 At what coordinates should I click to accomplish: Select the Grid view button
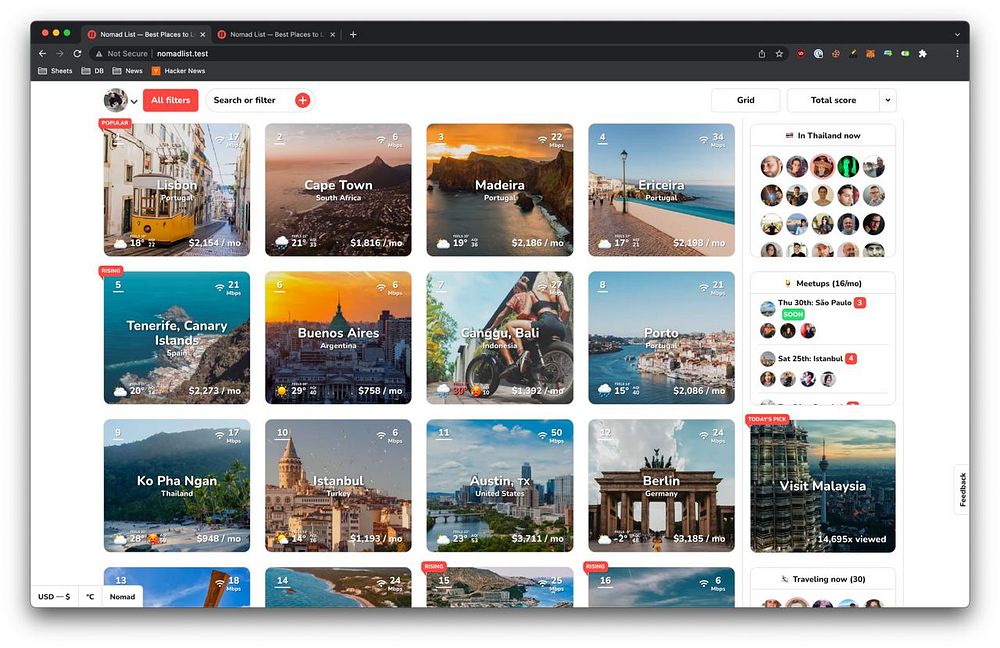(x=746, y=100)
